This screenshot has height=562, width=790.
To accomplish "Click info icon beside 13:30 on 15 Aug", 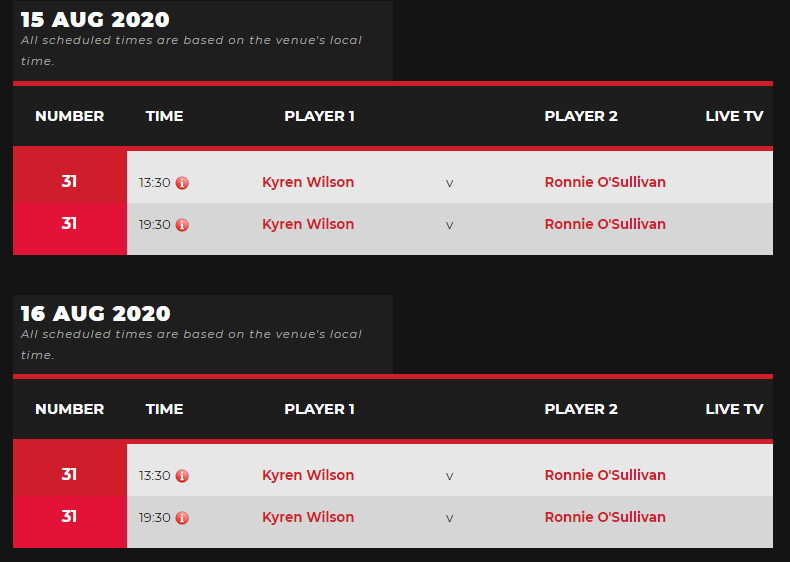I will (182, 183).
